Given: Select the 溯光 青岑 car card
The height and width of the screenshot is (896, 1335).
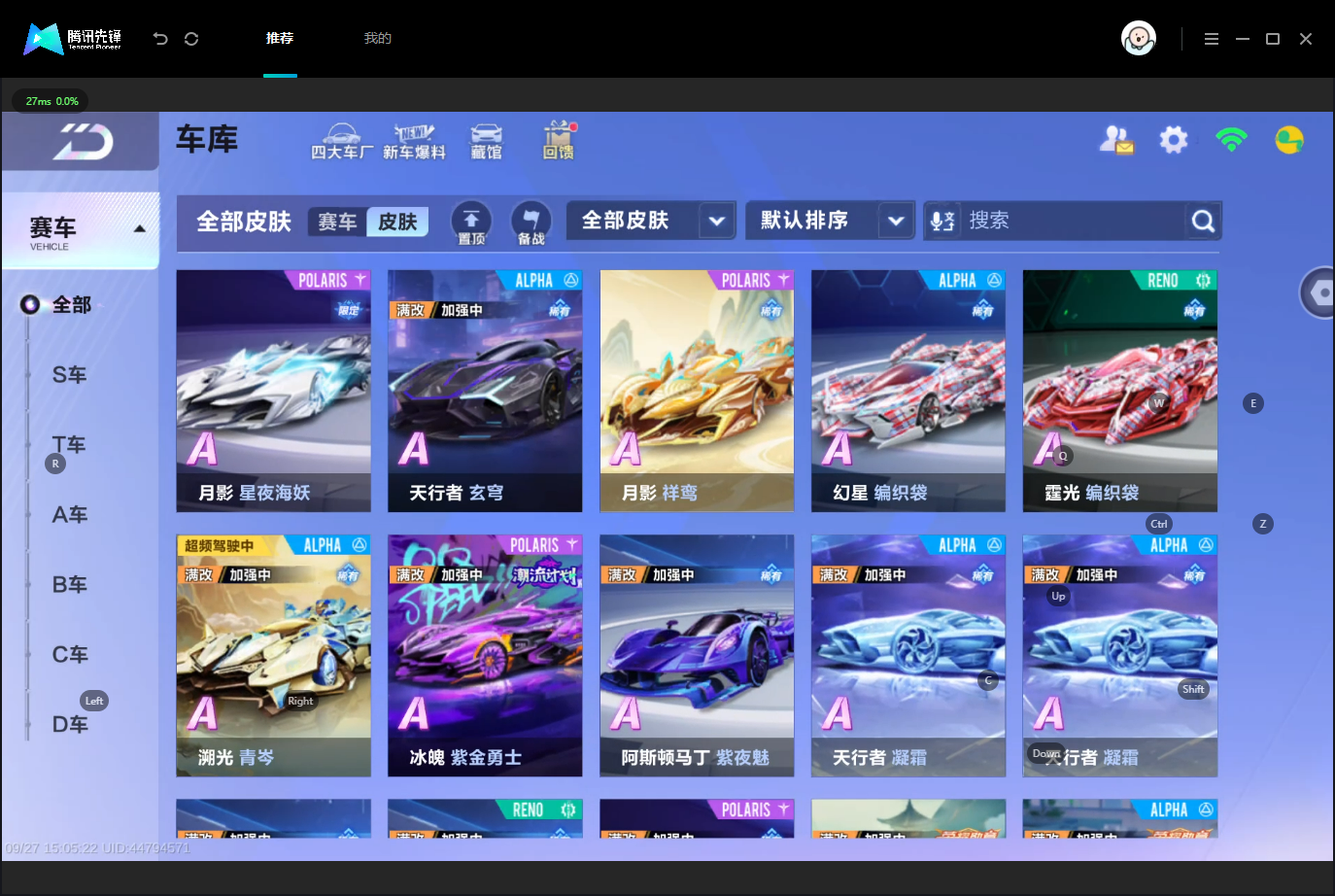Looking at the screenshot, I should (x=274, y=656).
